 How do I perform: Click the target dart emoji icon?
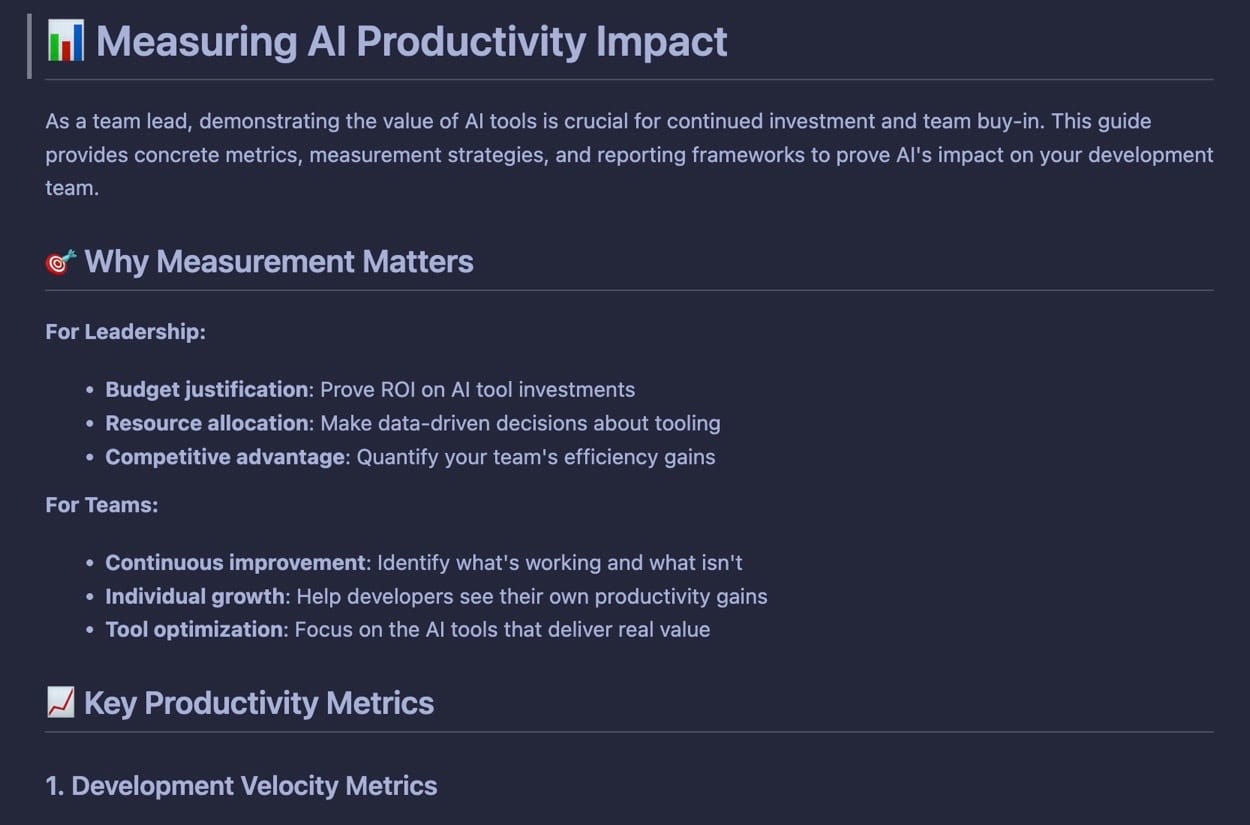61,262
